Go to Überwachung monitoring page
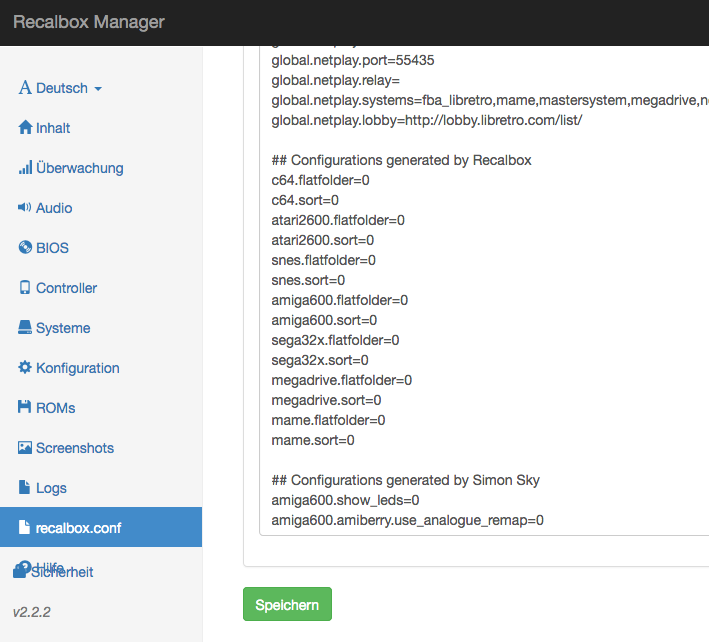The height and width of the screenshot is (642, 709). coord(80,168)
